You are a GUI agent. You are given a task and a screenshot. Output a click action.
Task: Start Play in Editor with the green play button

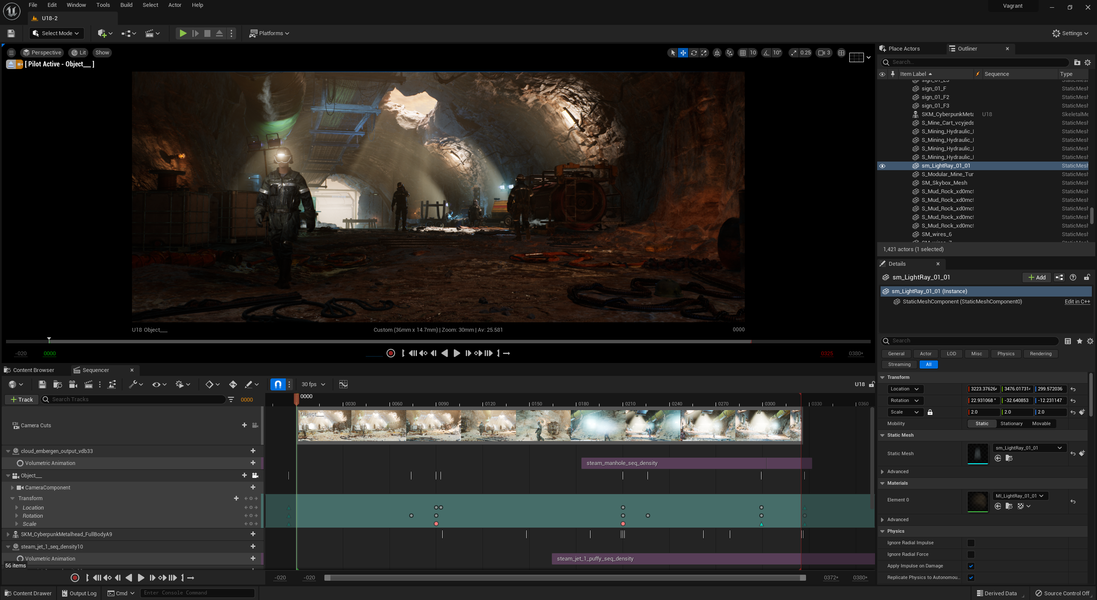click(183, 33)
